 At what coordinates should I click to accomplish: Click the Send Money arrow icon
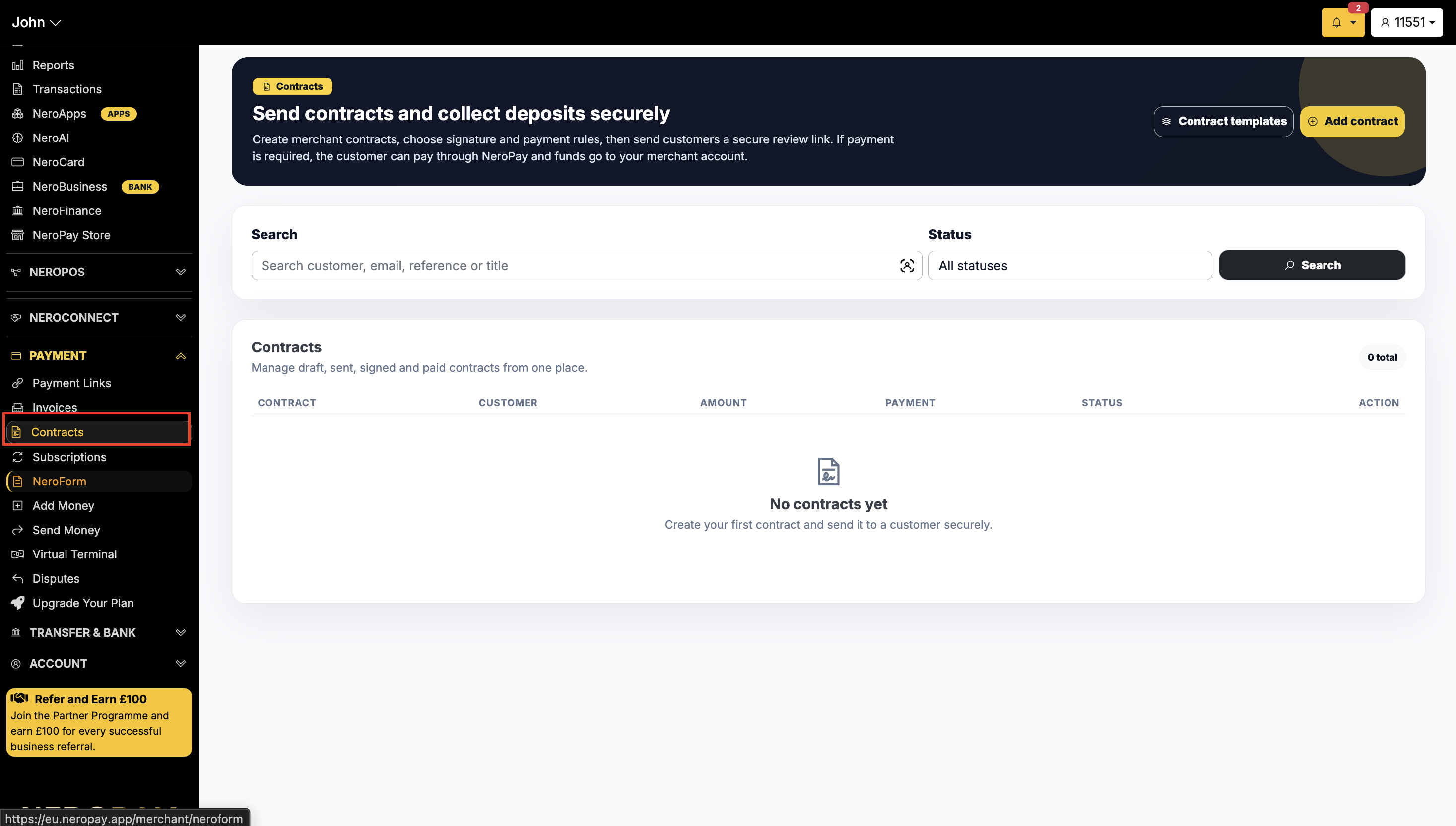(x=17, y=530)
